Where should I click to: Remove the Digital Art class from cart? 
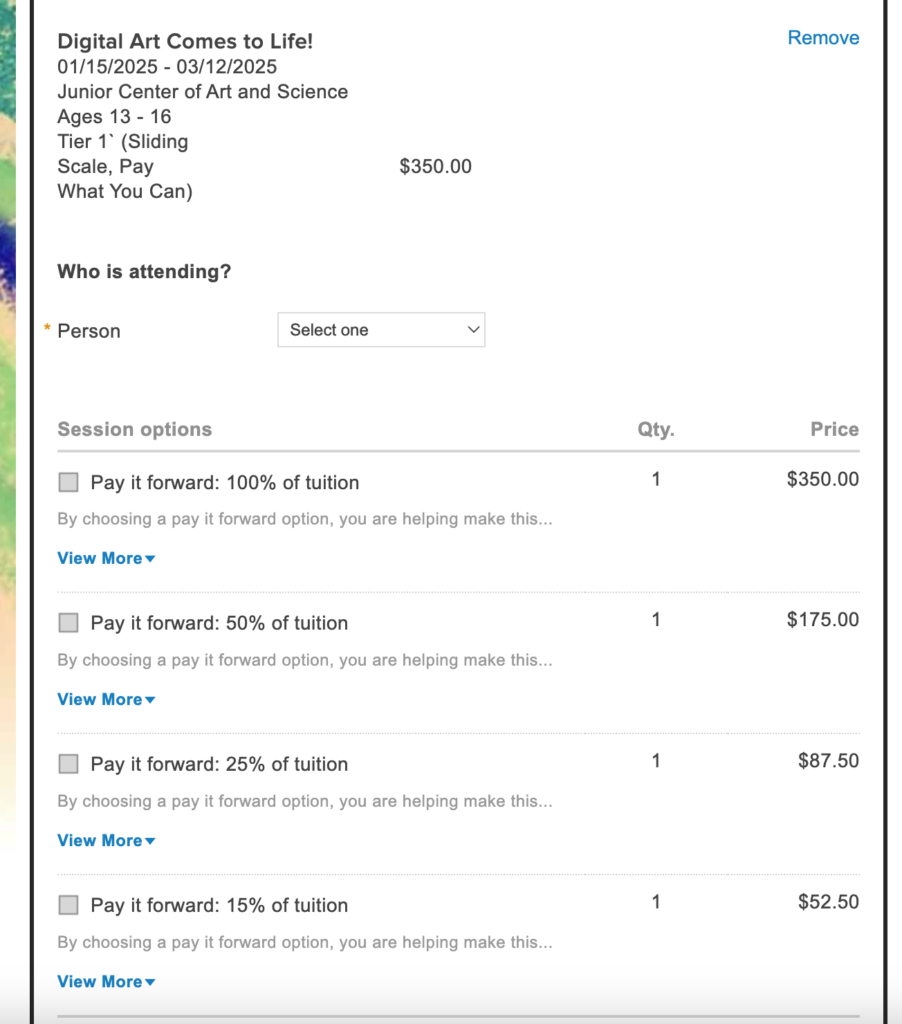(x=823, y=38)
